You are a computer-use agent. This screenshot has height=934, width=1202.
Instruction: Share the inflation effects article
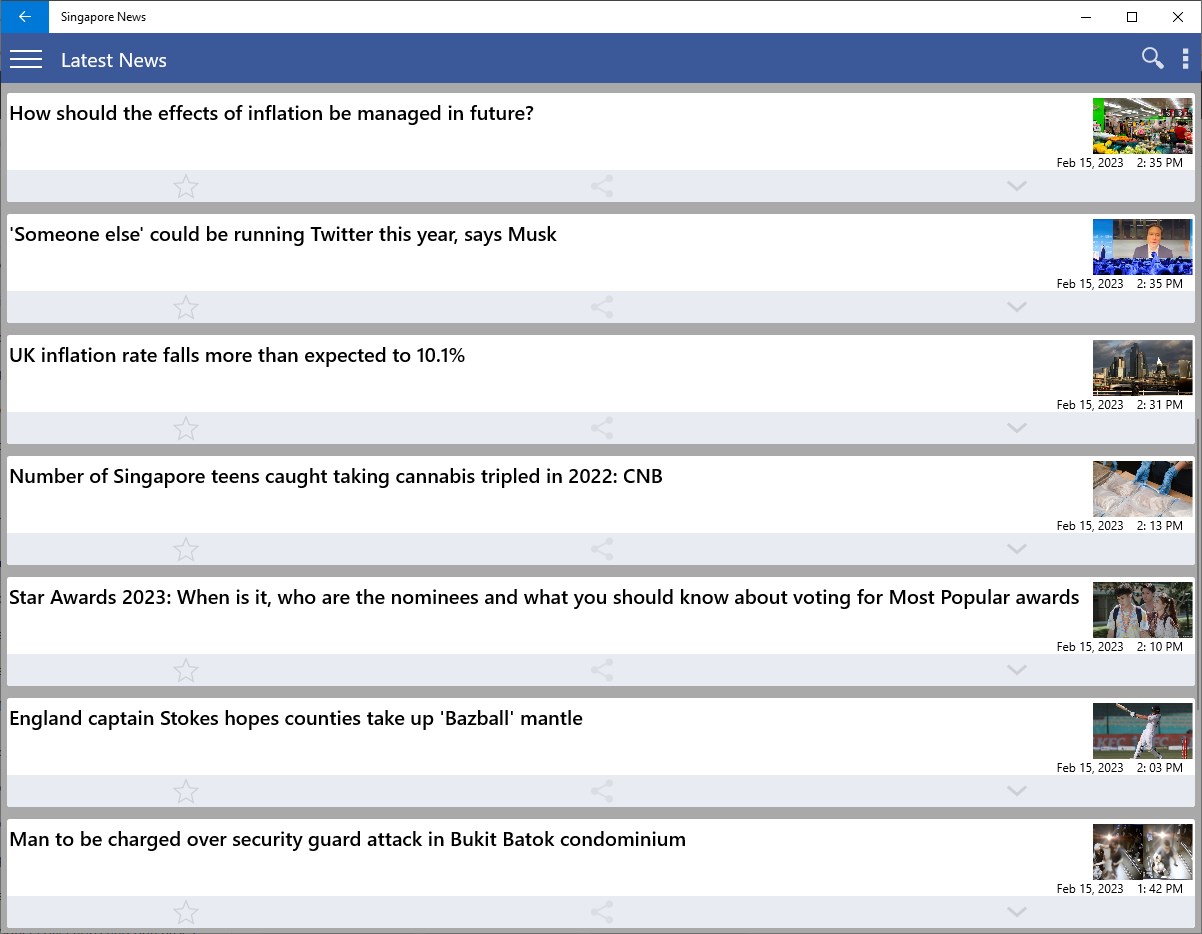(602, 186)
